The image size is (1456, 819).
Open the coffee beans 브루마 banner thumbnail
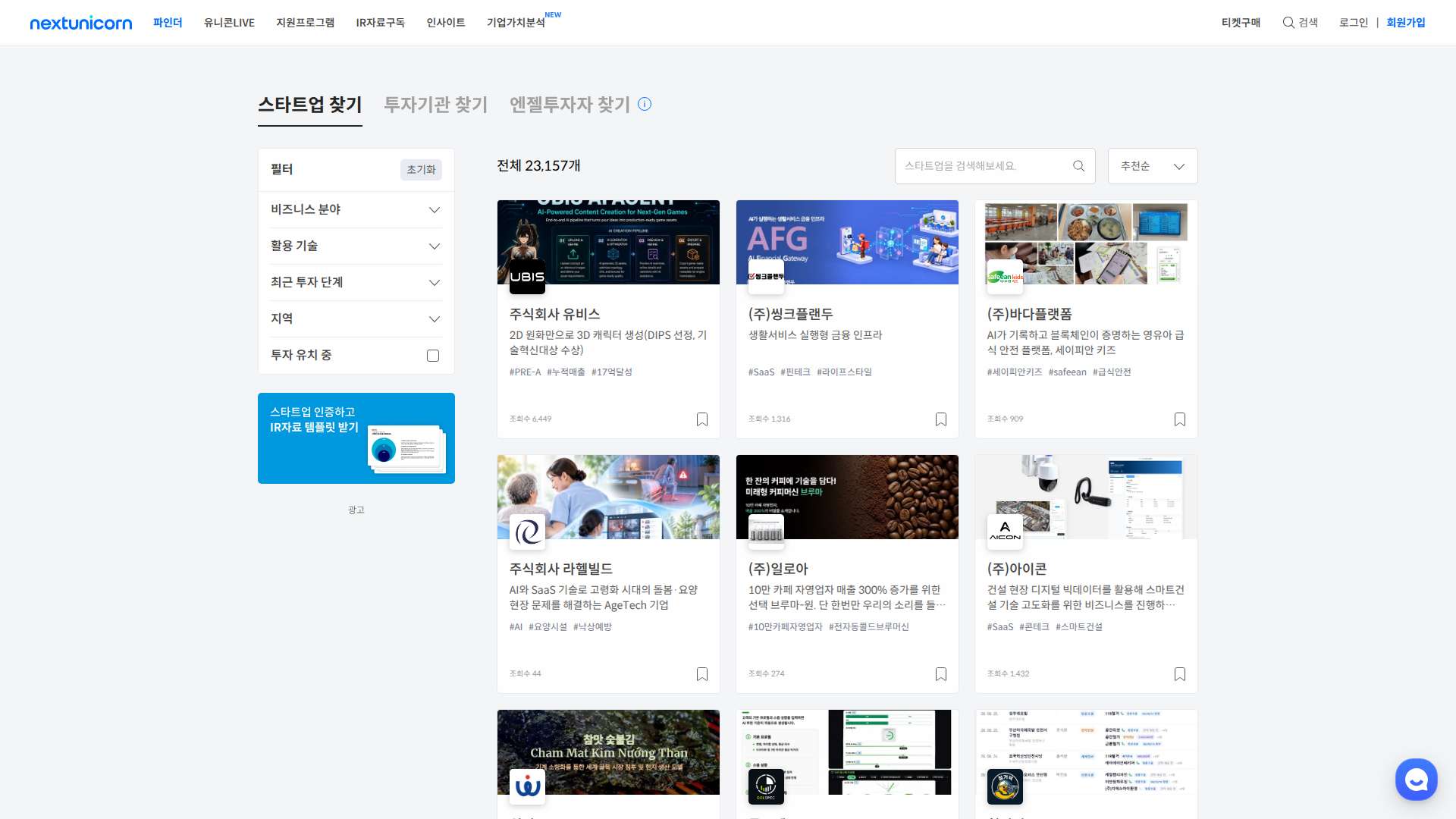point(847,497)
